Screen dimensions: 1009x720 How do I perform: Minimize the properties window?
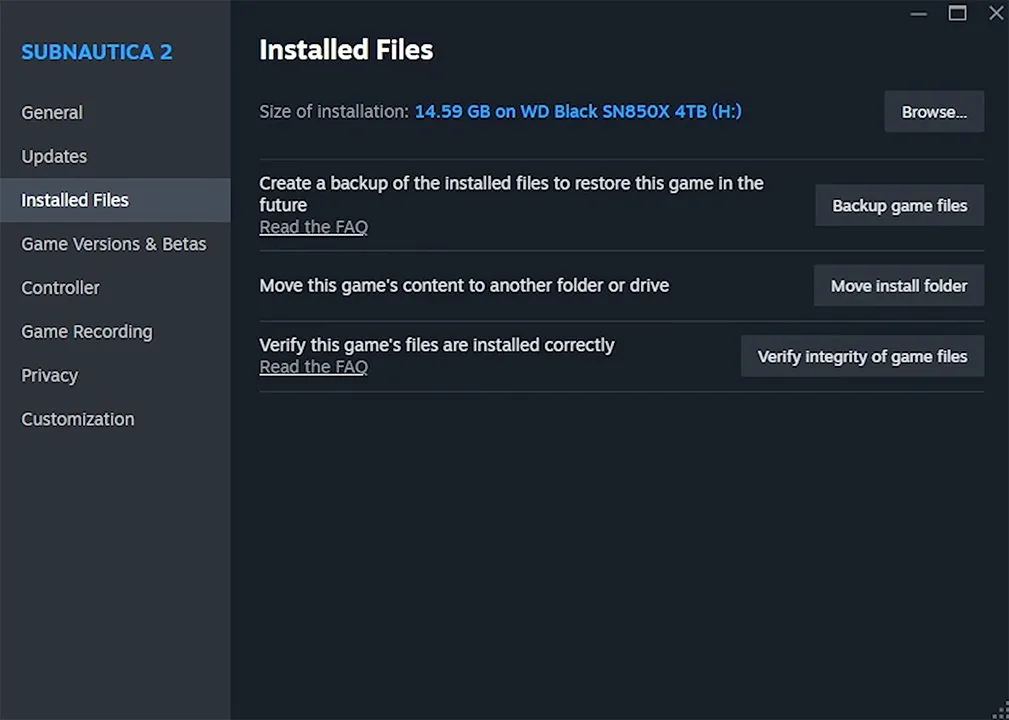coord(919,14)
